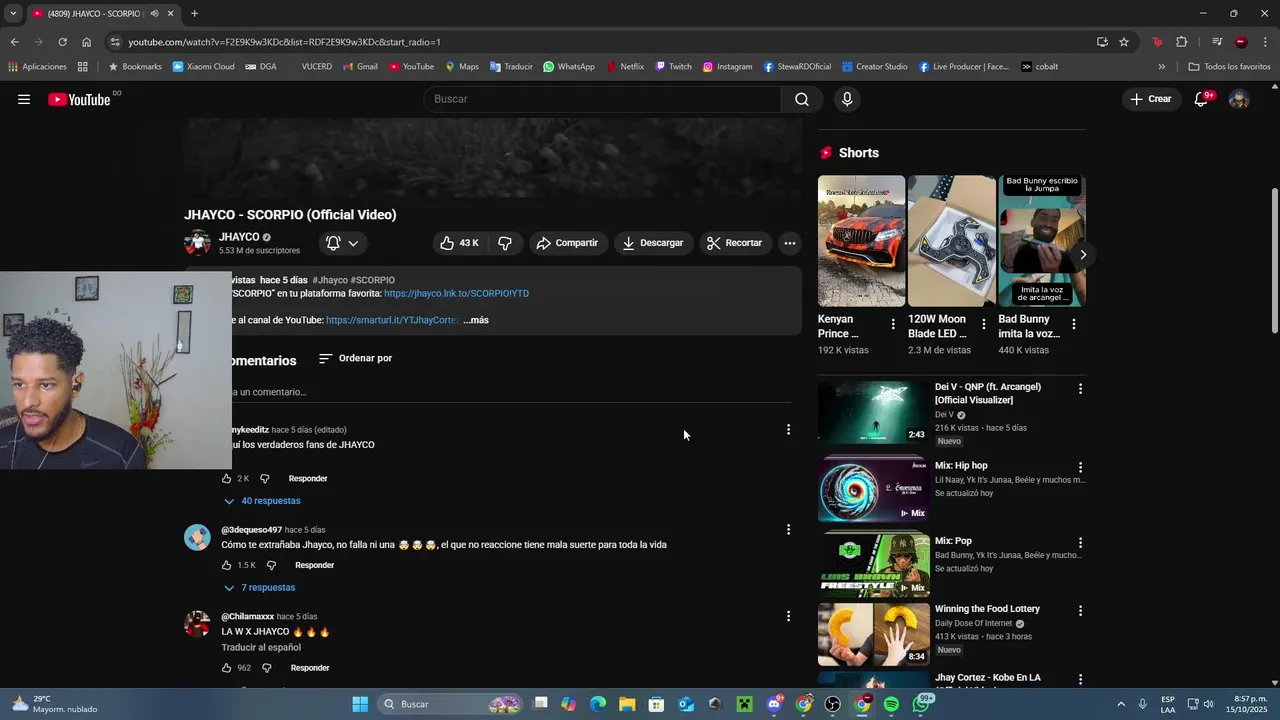Go back in browser history

point(14,42)
